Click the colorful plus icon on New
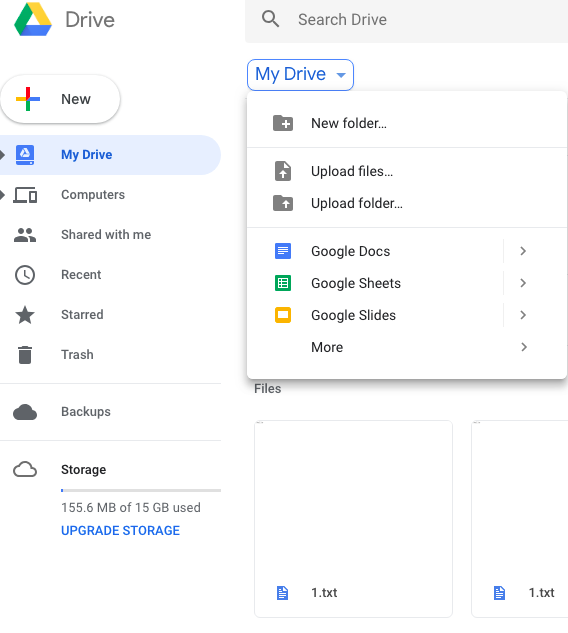Viewport: 568px width, 633px height. pos(27,99)
